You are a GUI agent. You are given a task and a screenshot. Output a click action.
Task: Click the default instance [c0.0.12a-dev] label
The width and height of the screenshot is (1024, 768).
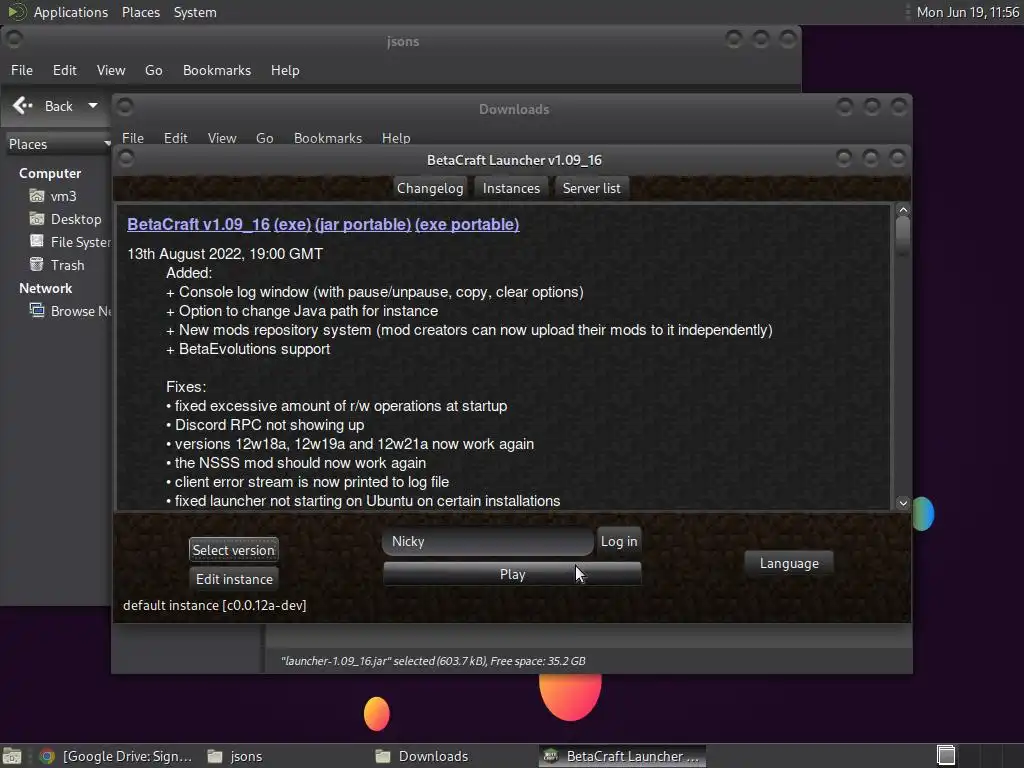click(214, 605)
